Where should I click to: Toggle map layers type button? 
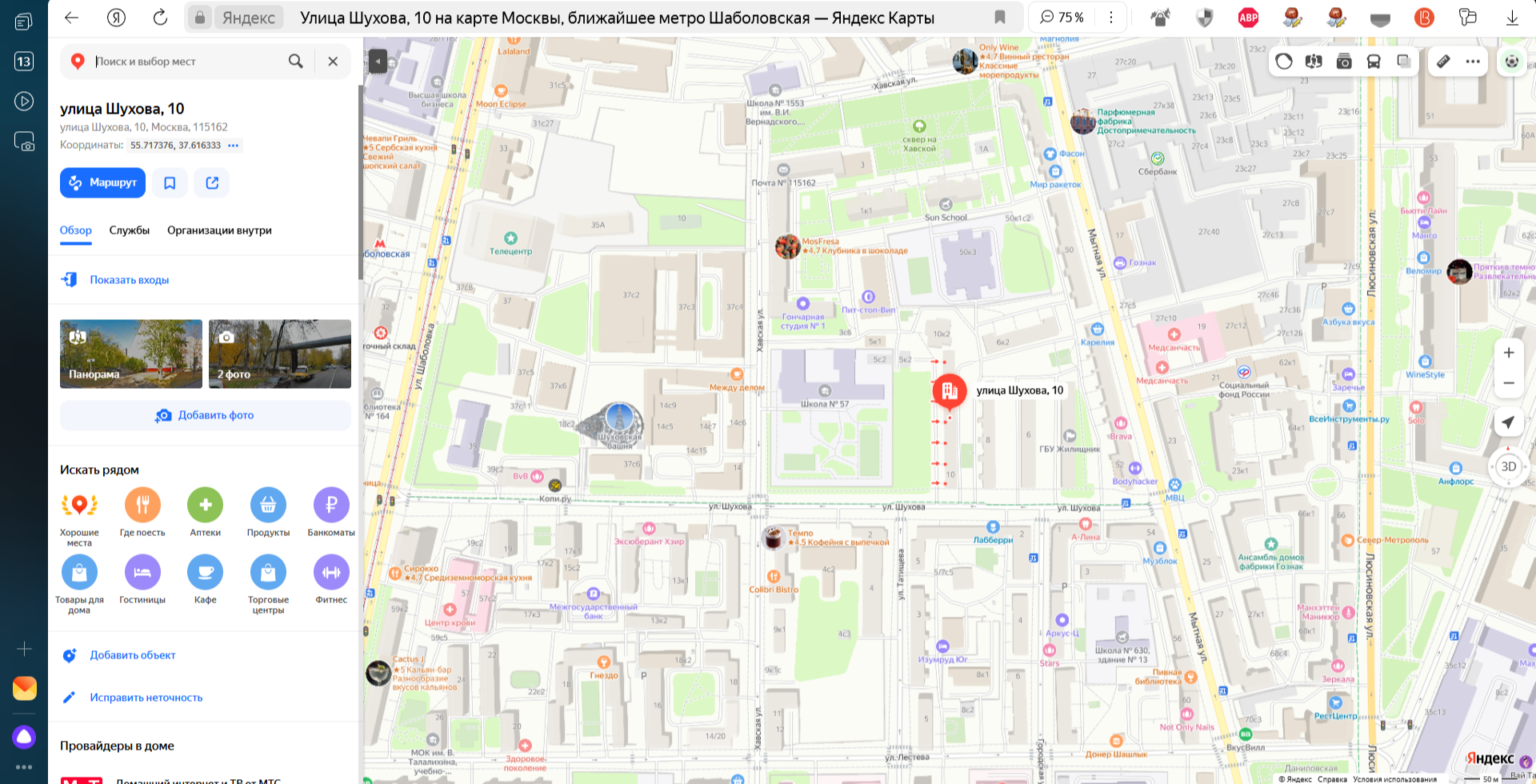click(x=1404, y=62)
